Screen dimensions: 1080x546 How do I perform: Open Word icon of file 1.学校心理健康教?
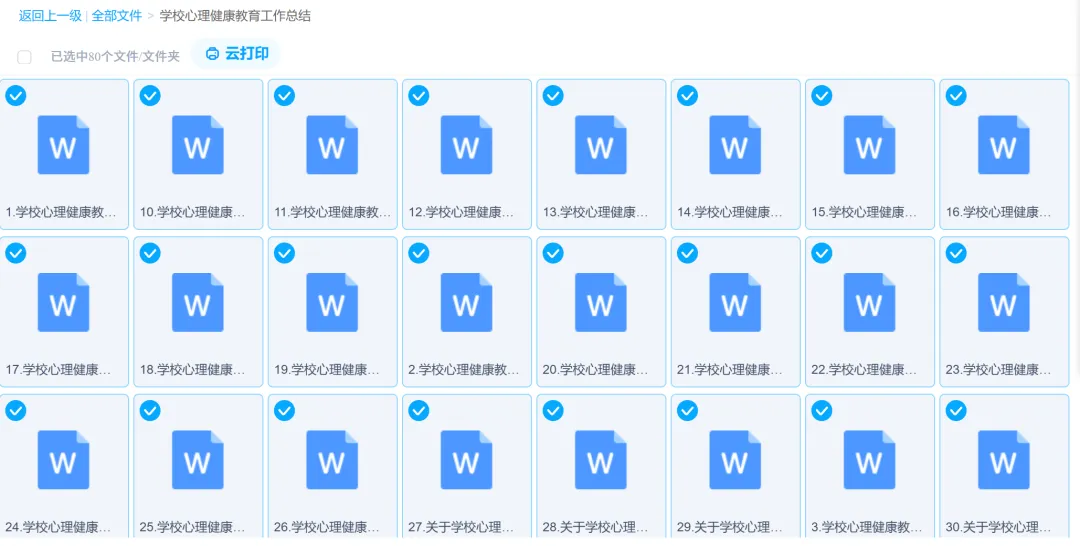pos(63,145)
